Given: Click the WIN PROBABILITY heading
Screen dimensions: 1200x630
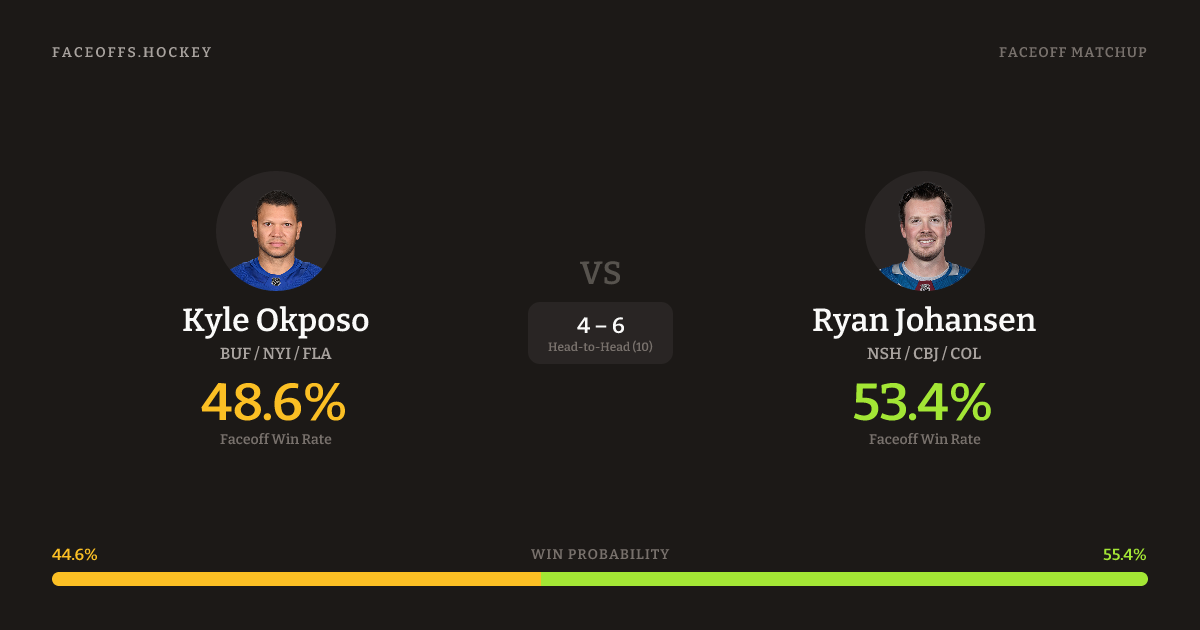Looking at the screenshot, I should point(600,554).
